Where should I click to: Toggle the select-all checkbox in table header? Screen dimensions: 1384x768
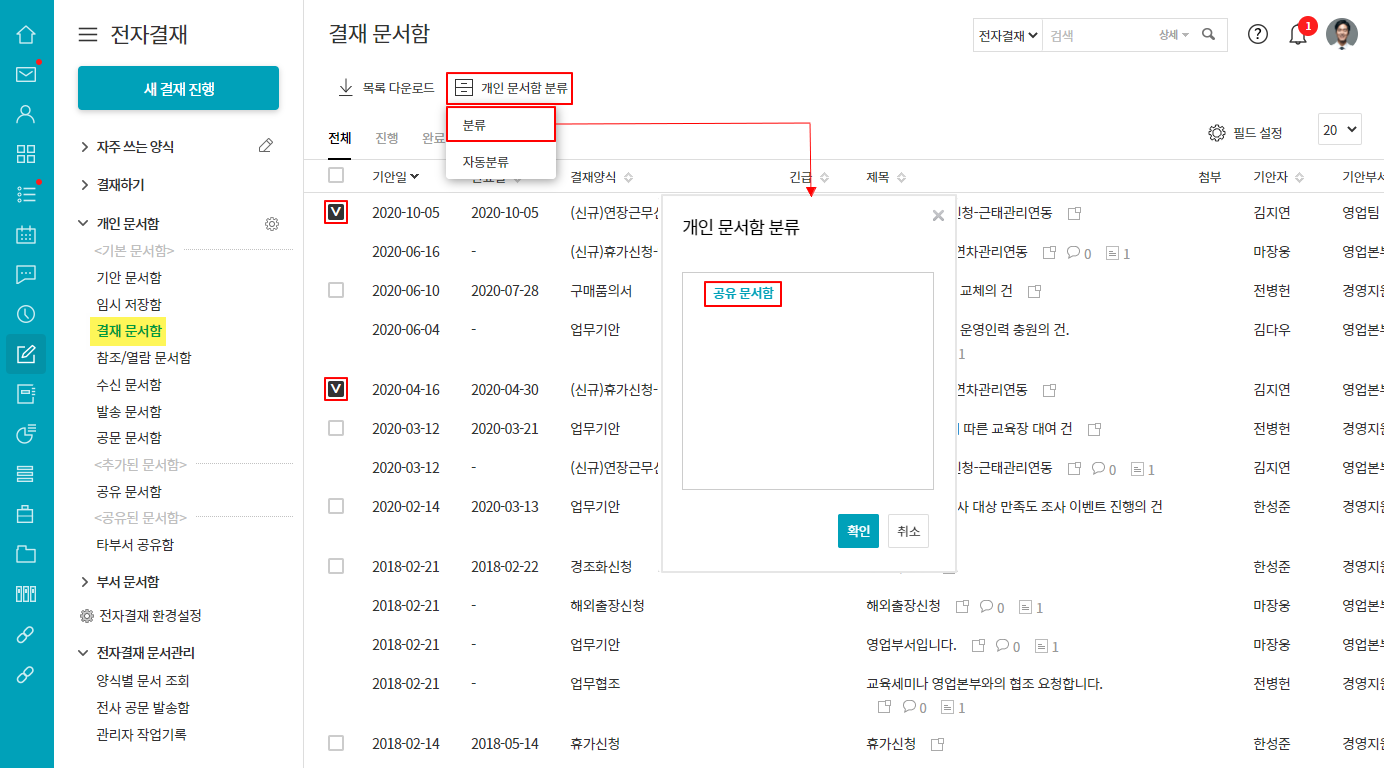pos(336,176)
